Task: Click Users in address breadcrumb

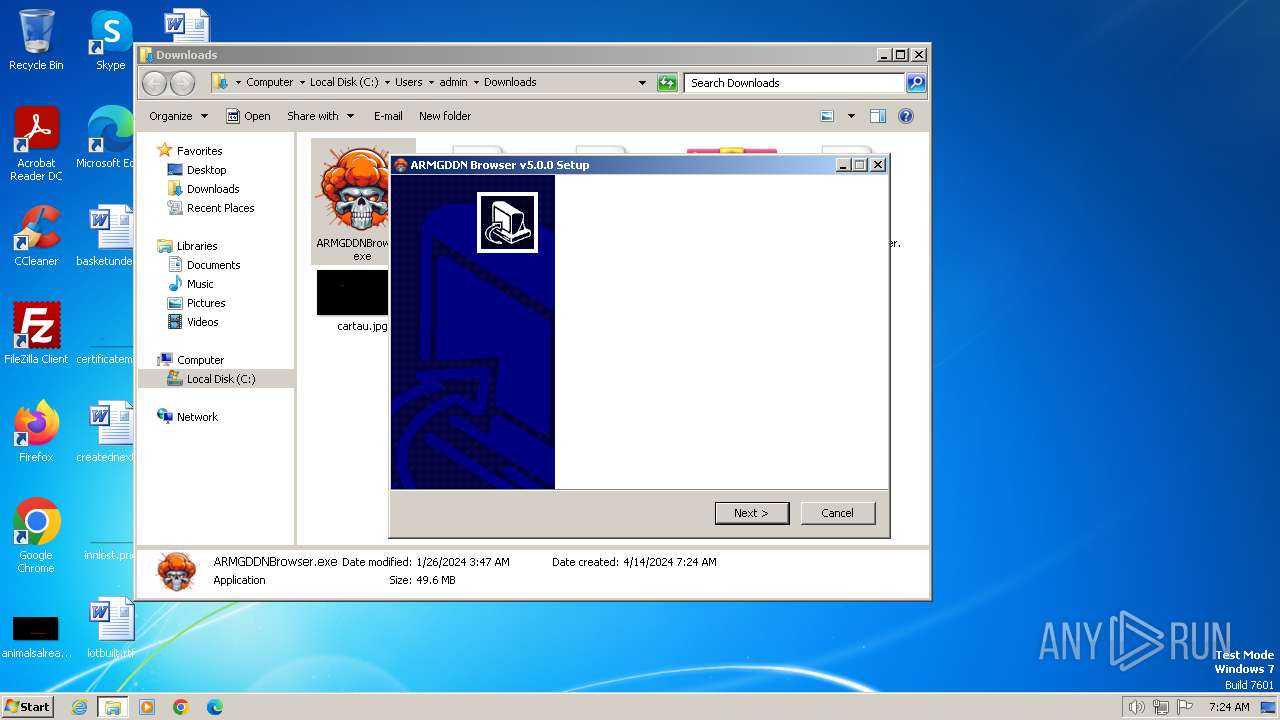Action: tap(408, 83)
